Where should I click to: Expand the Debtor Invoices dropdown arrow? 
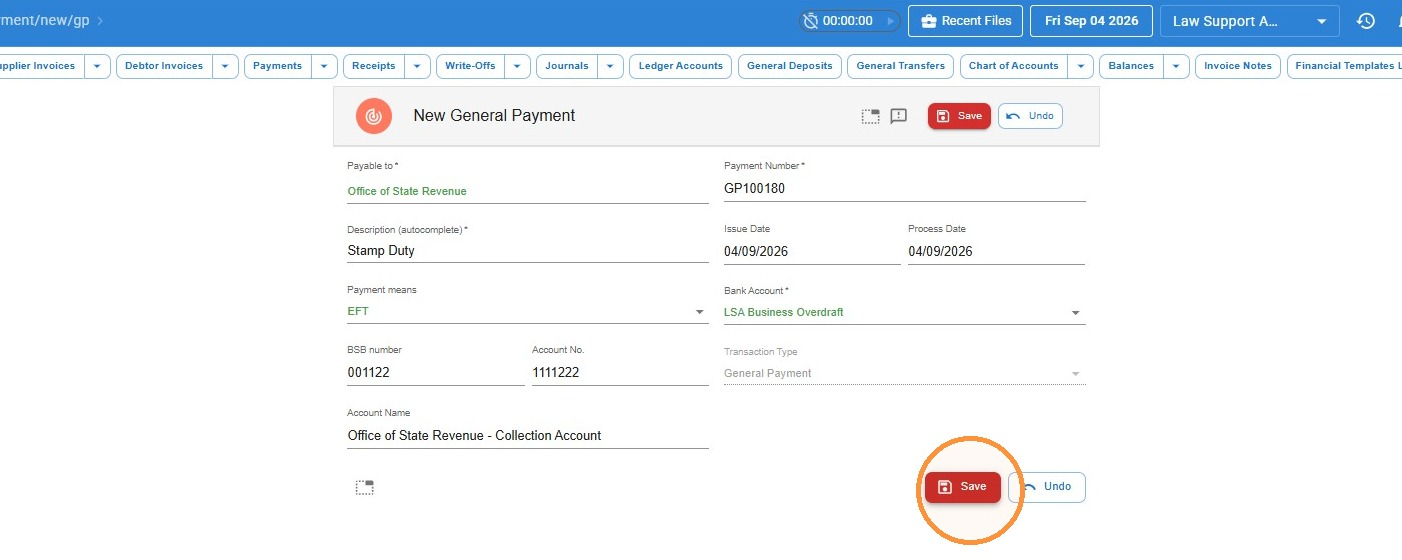(225, 66)
